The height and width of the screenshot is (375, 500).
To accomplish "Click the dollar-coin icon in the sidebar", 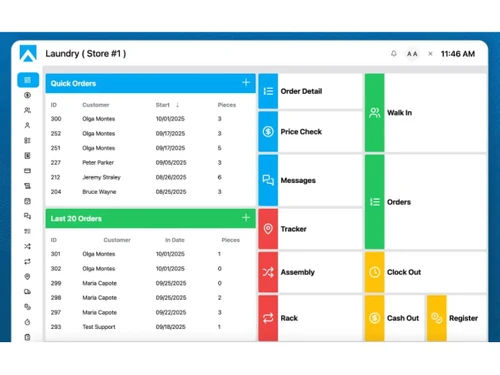I will coord(28,95).
